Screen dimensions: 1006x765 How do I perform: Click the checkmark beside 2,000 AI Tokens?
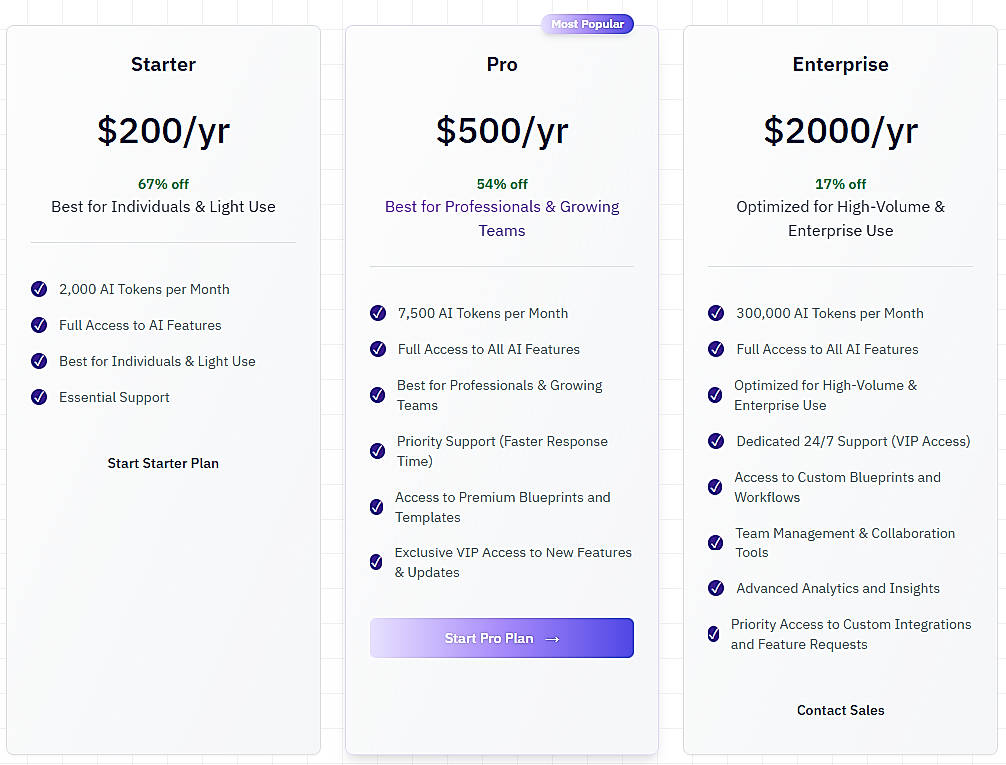coord(39,289)
